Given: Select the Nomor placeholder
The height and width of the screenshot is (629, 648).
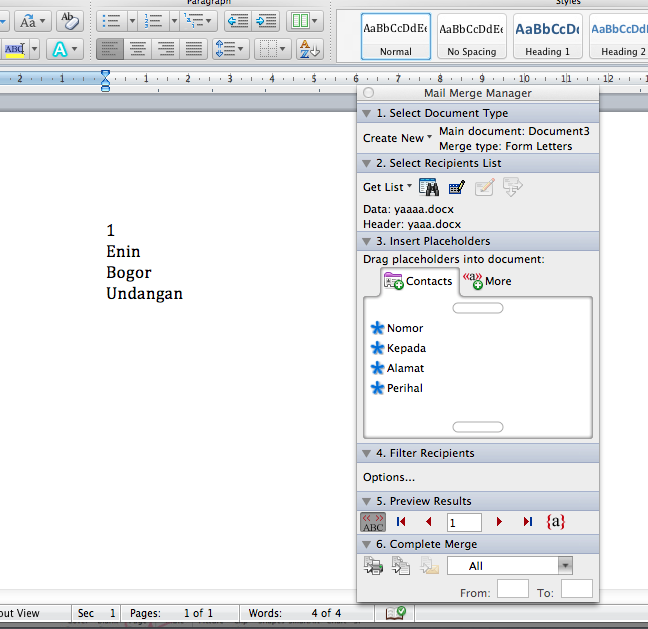Looking at the screenshot, I should coord(397,328).
